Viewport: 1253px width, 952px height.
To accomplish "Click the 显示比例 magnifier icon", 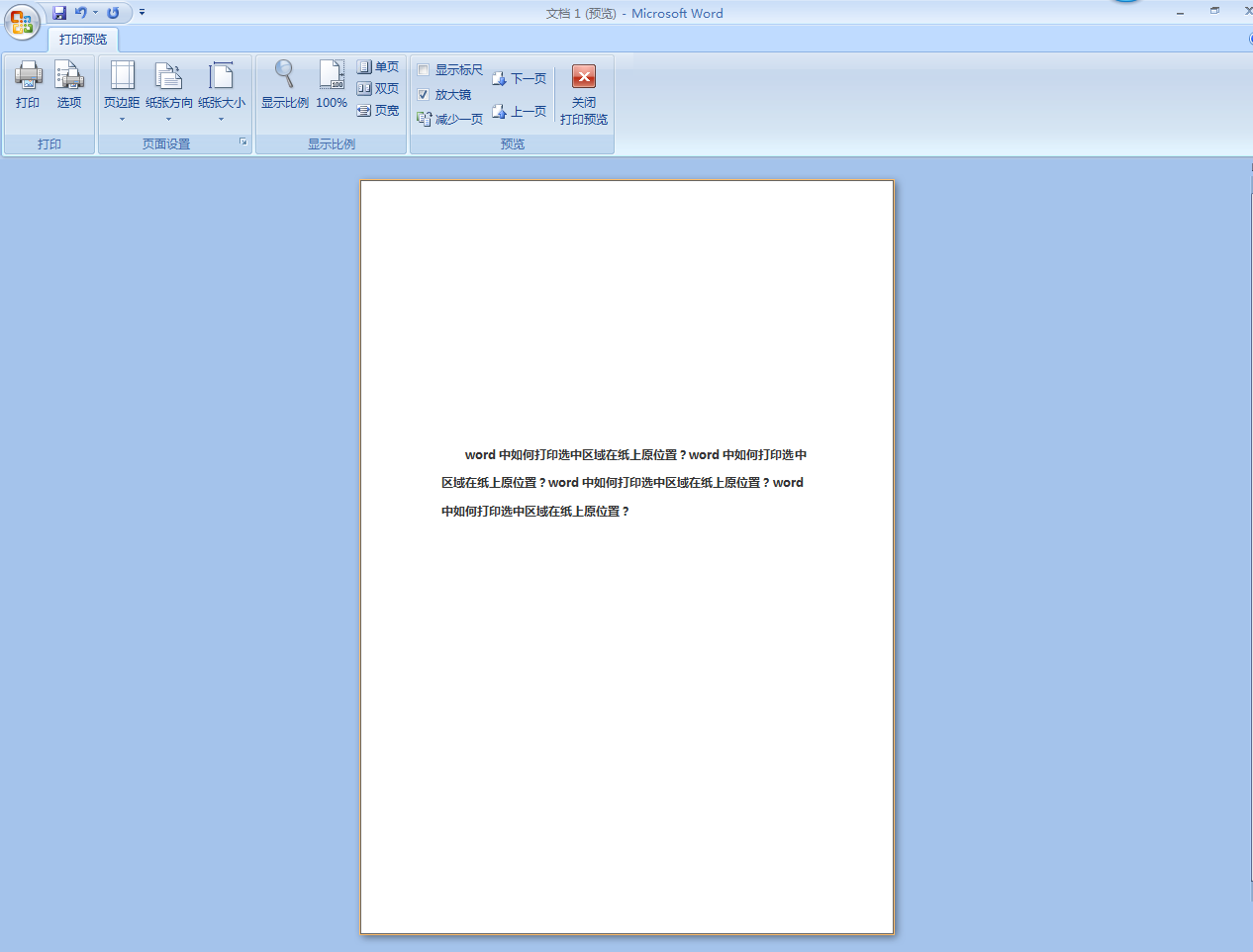I will click(x=284, y=77).
